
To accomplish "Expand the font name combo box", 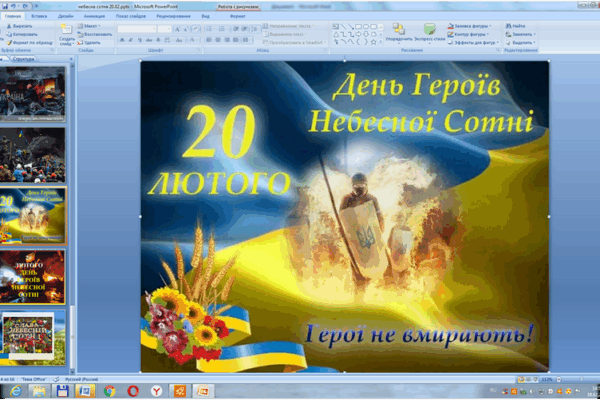I will [x=137, y=29].
